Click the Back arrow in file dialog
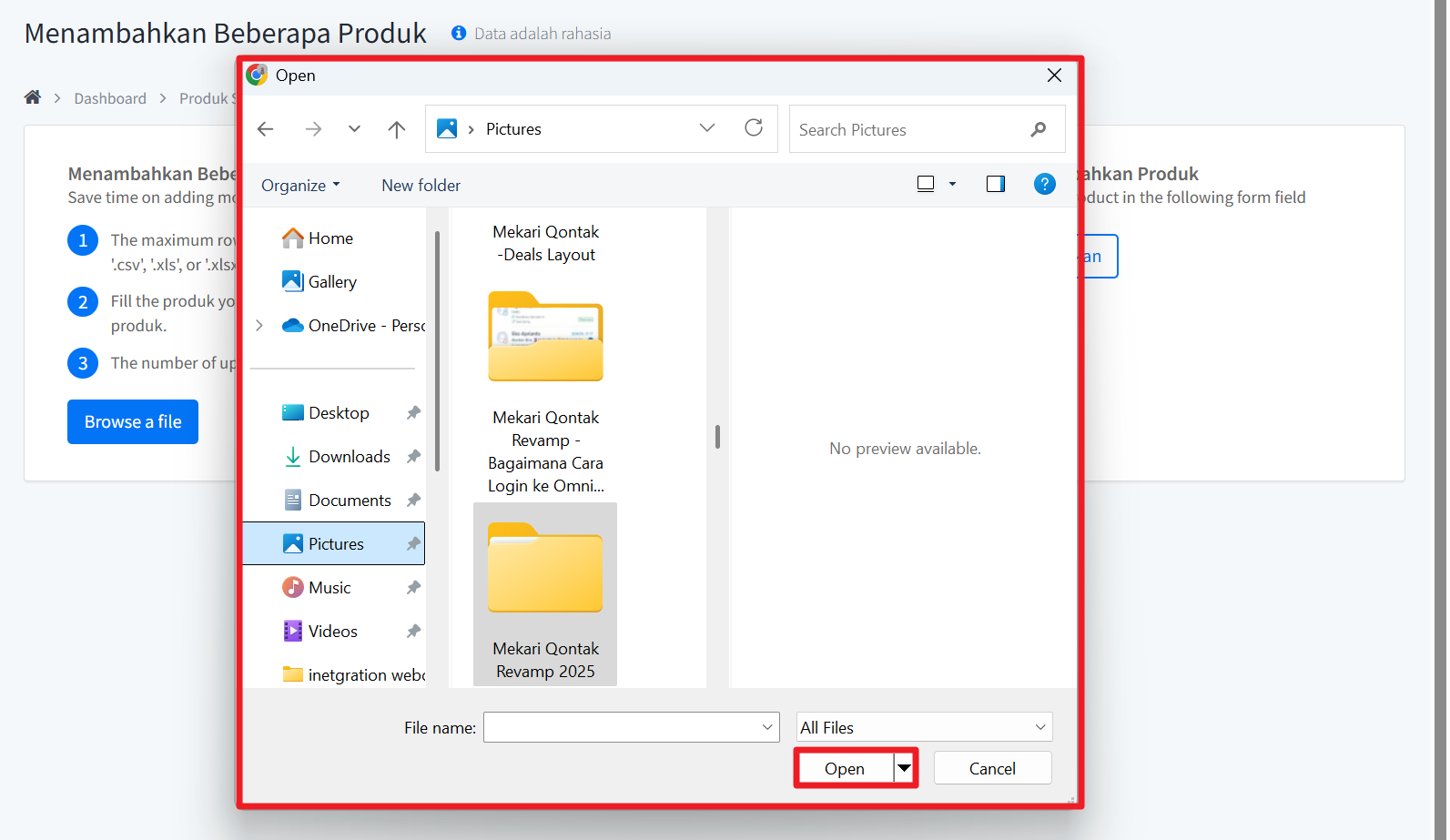 266,129
